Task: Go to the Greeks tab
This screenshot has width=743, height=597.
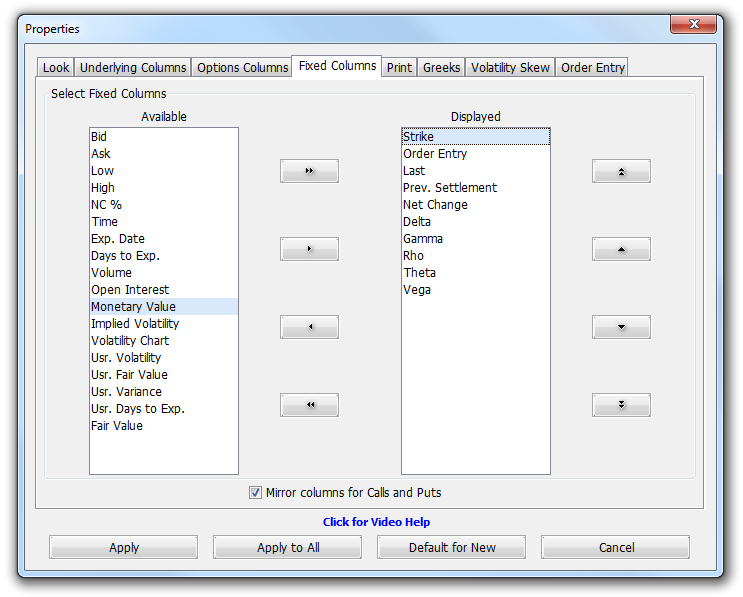Action: click(441, 68)
